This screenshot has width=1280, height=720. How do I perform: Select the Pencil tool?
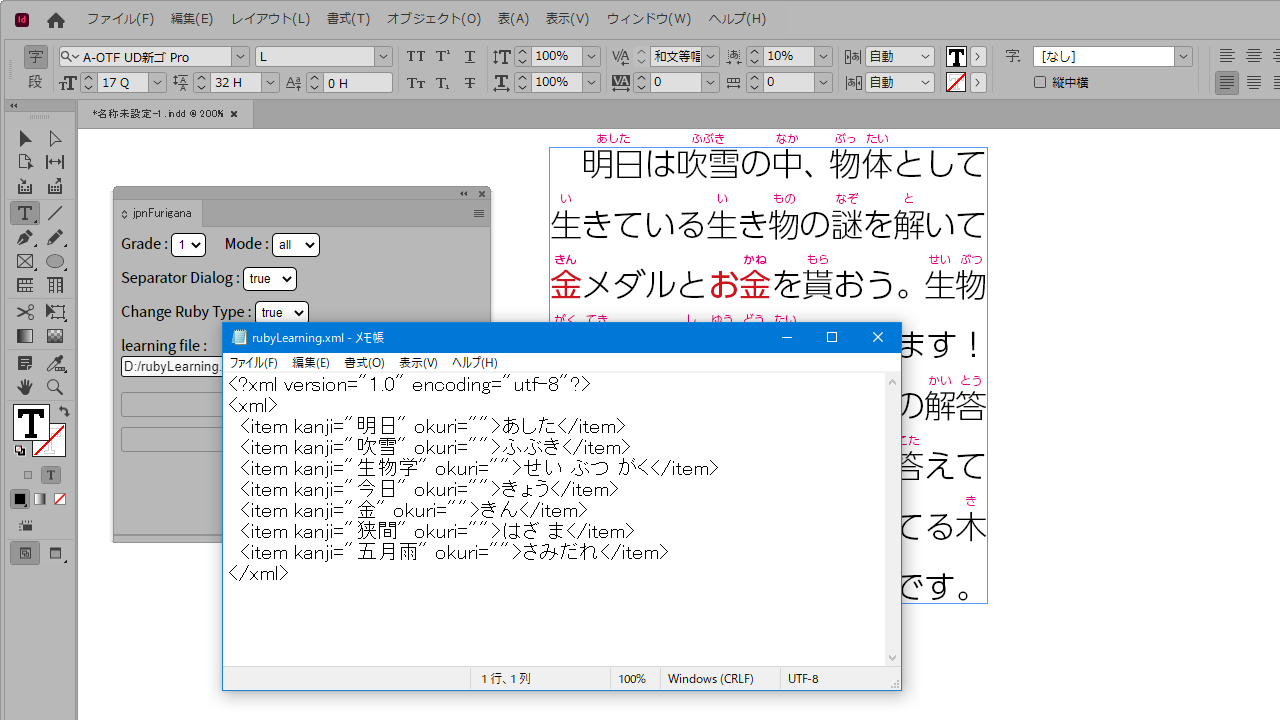[55, 238]
